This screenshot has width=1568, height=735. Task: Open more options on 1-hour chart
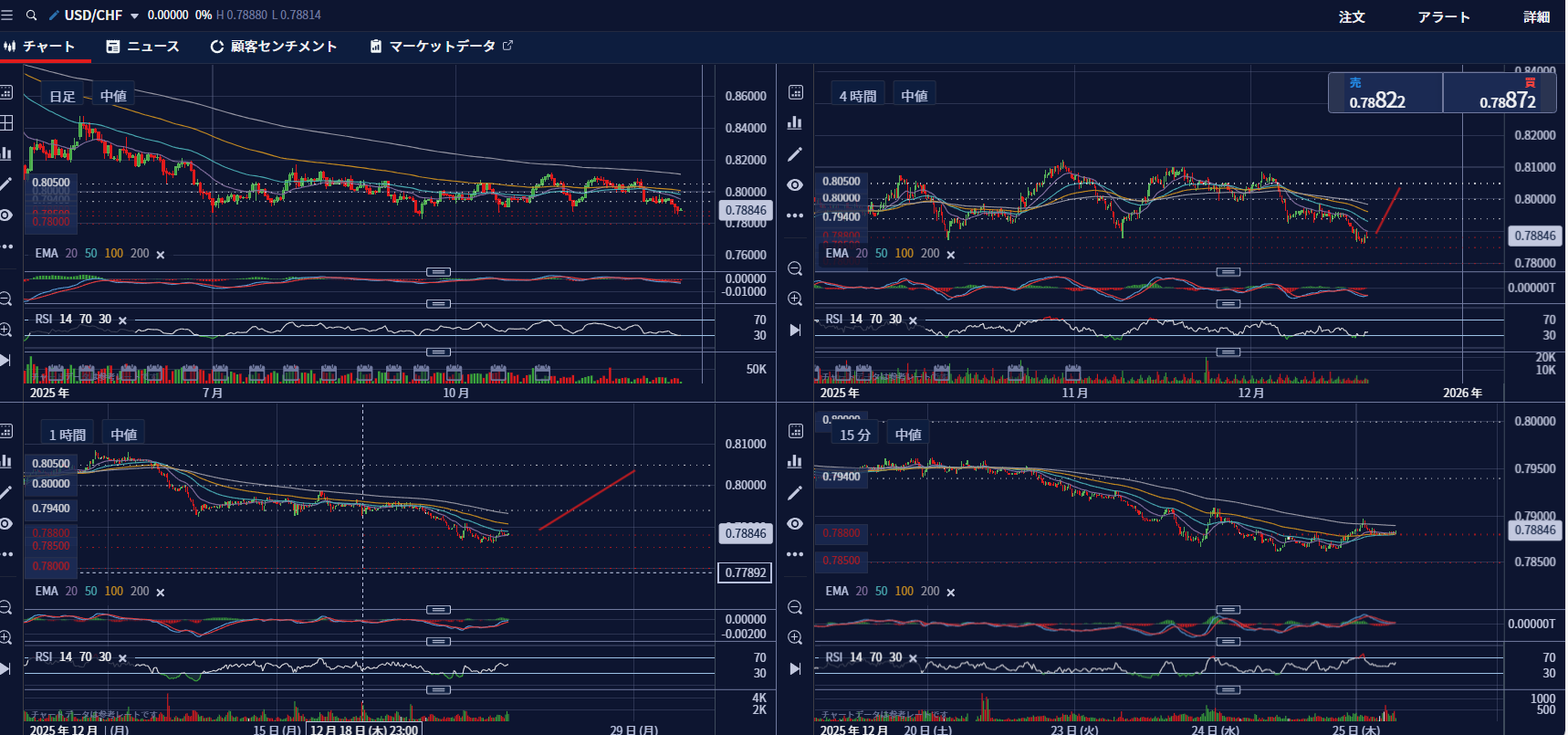click(x=6, y=554)
